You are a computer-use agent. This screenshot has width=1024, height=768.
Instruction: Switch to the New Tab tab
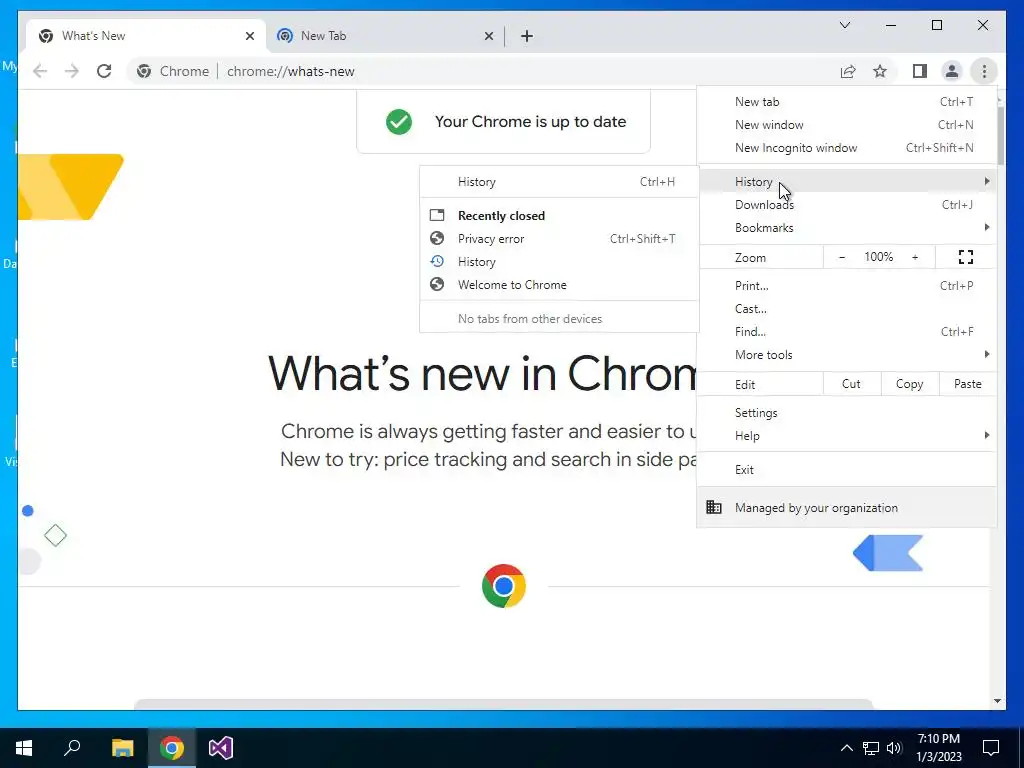click(x=385, y=36)
